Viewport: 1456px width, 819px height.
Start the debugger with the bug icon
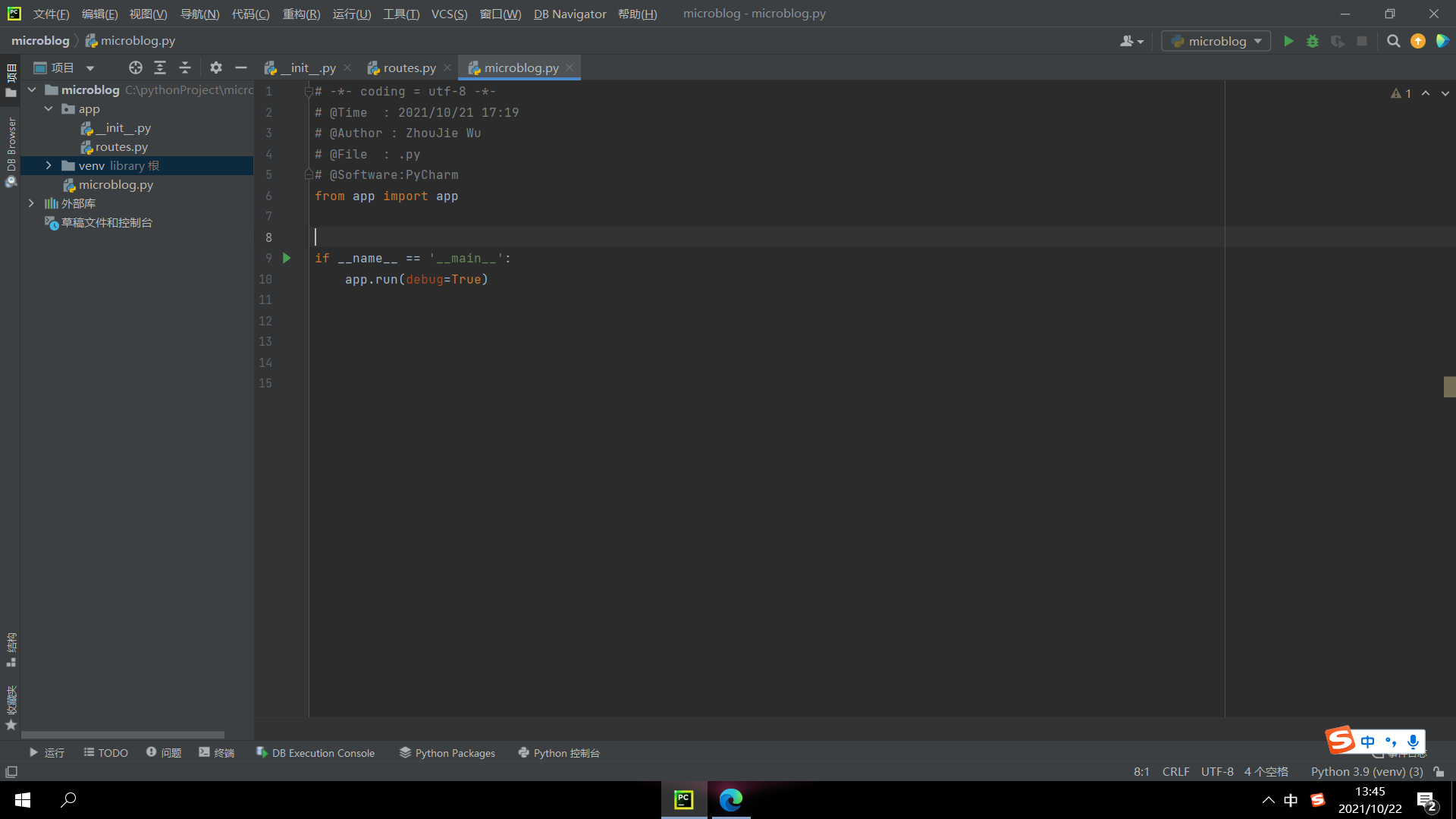pos(1313,42)
